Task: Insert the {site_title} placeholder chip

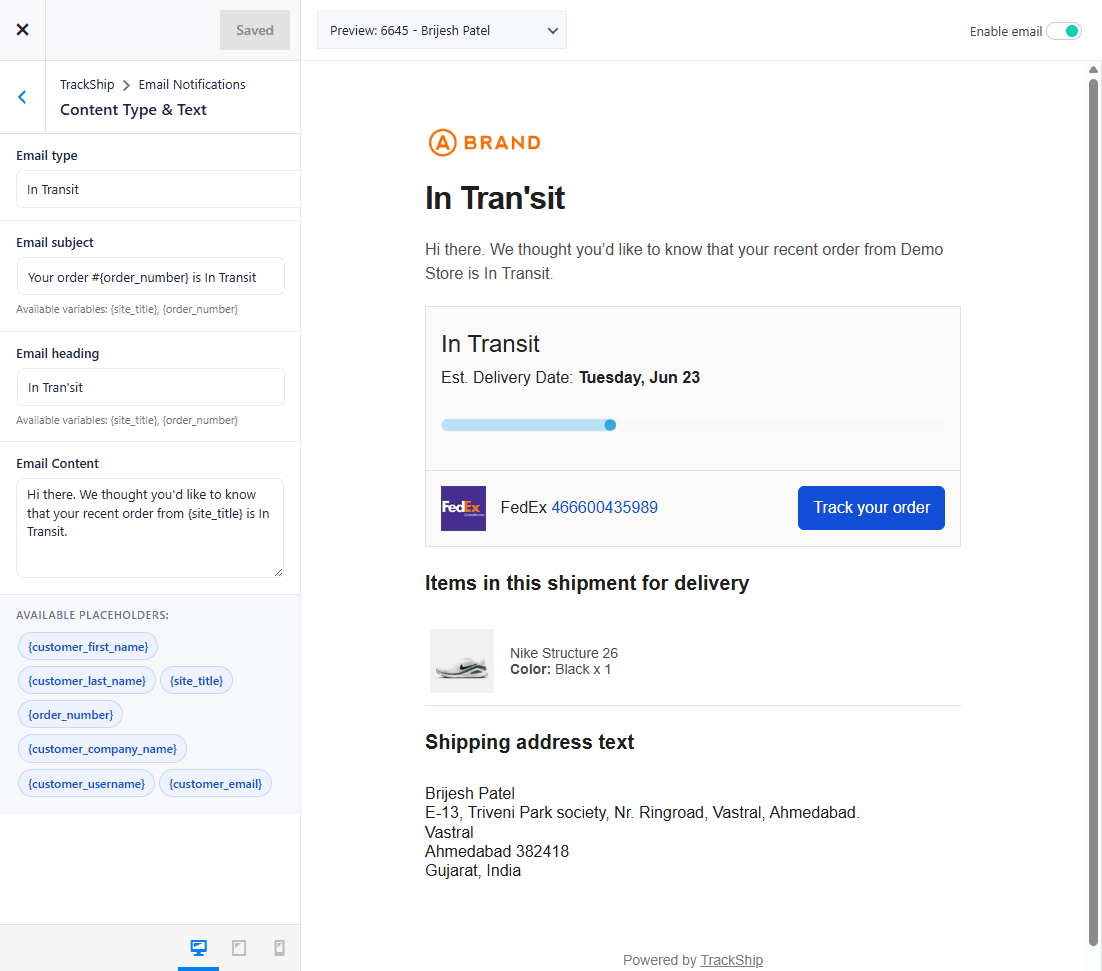Action: click(196, 680)
